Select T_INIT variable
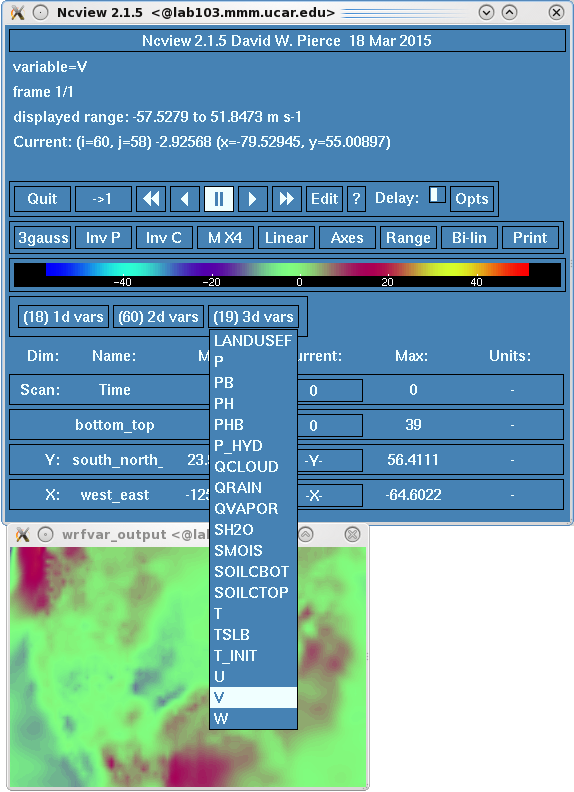The width and height of the screenshot is (574, 792). pos(253,656)
